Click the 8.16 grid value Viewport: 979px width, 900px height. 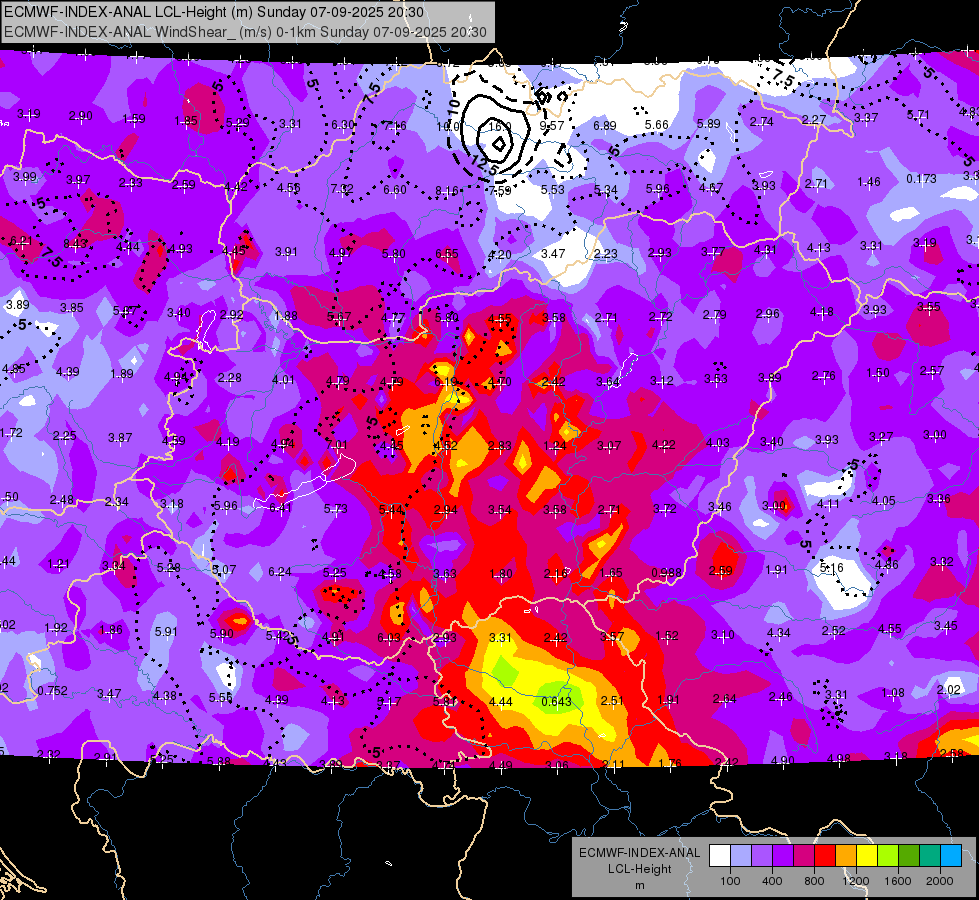coord(447,190)
